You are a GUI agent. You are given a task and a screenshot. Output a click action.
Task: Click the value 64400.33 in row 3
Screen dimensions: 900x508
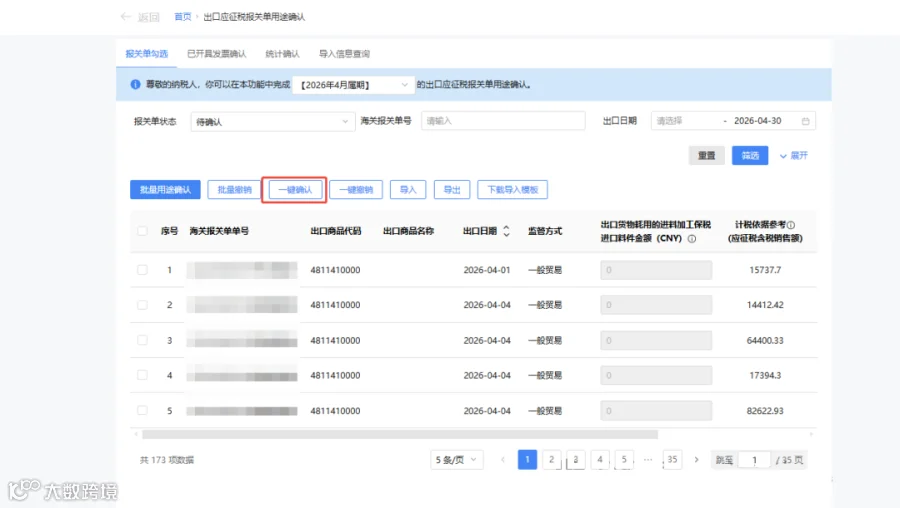[765, 340]
